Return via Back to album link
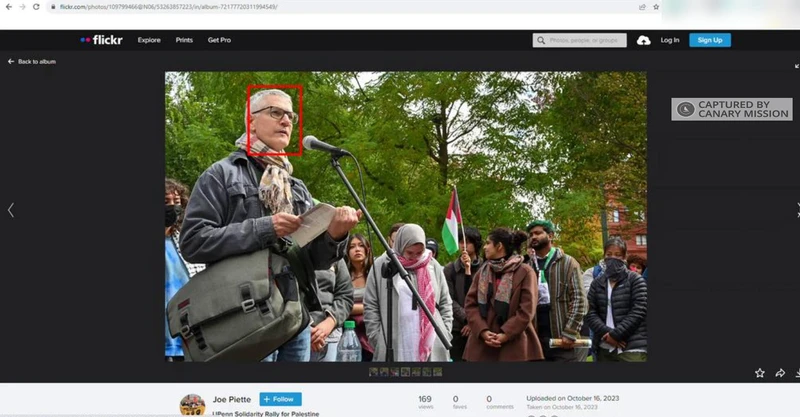Viewport: 800px width, 417px height. pyautogui.click(x=32, y=61)
